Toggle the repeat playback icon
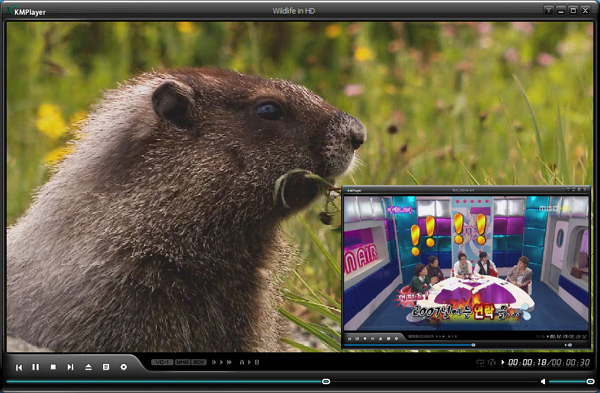Image resolution: width=600 pixels, height=393 pixels. tap(480, 362)
